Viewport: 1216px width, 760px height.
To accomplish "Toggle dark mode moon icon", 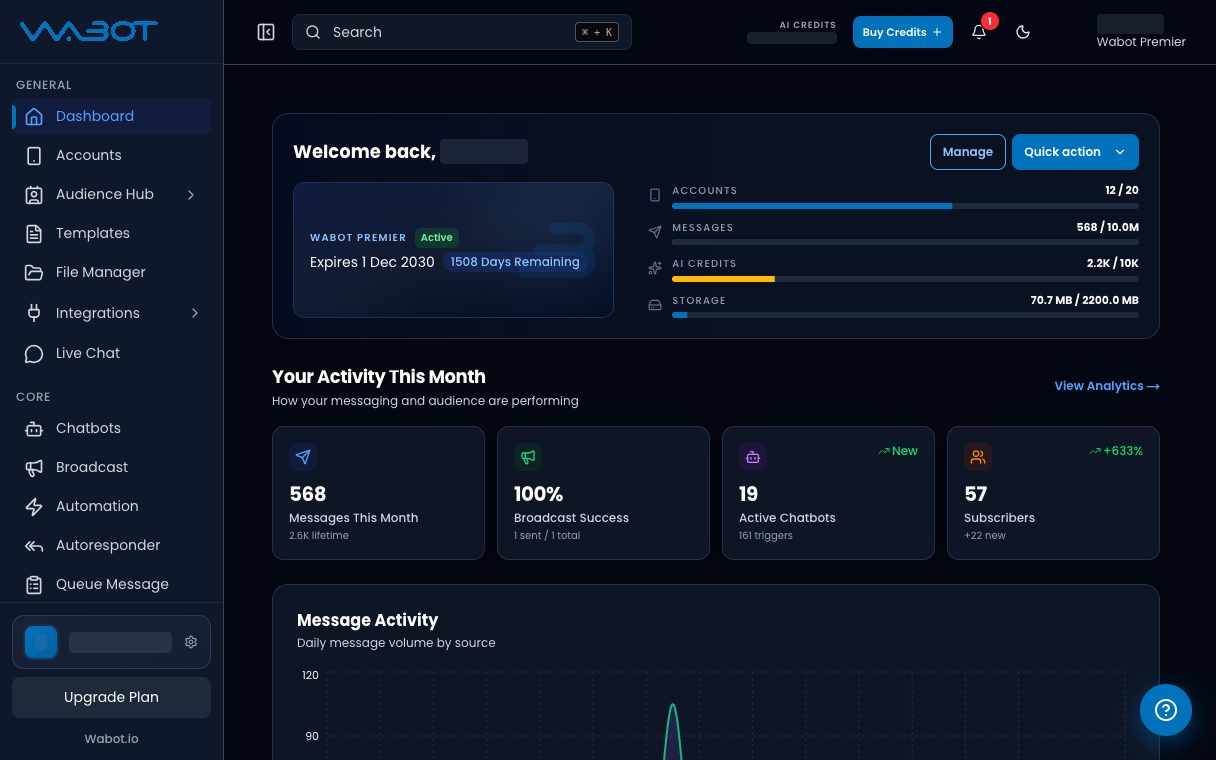I will pyautogui.click(x=1023, y=32).
